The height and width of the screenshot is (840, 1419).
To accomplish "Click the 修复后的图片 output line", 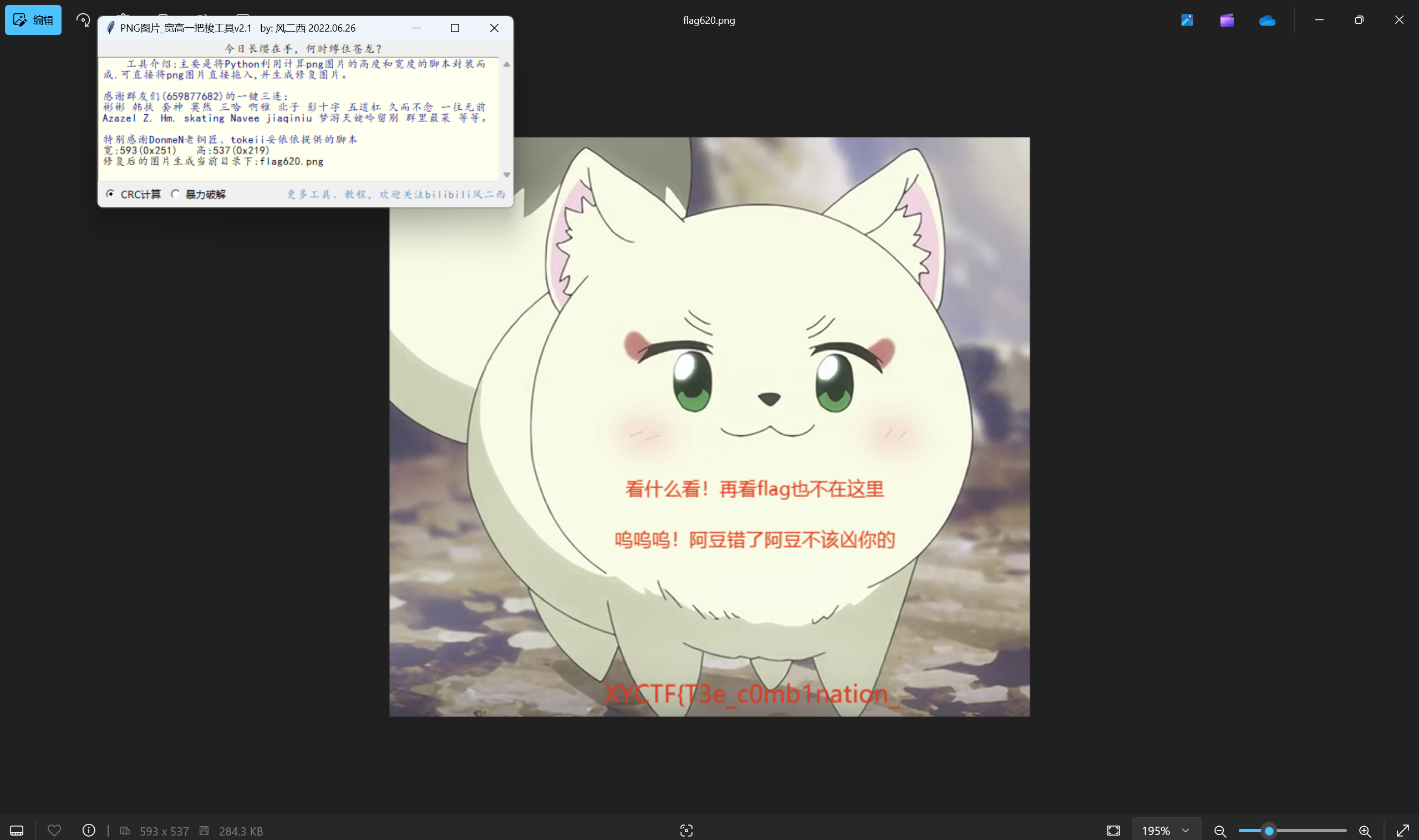I will [x=213, y=161].
